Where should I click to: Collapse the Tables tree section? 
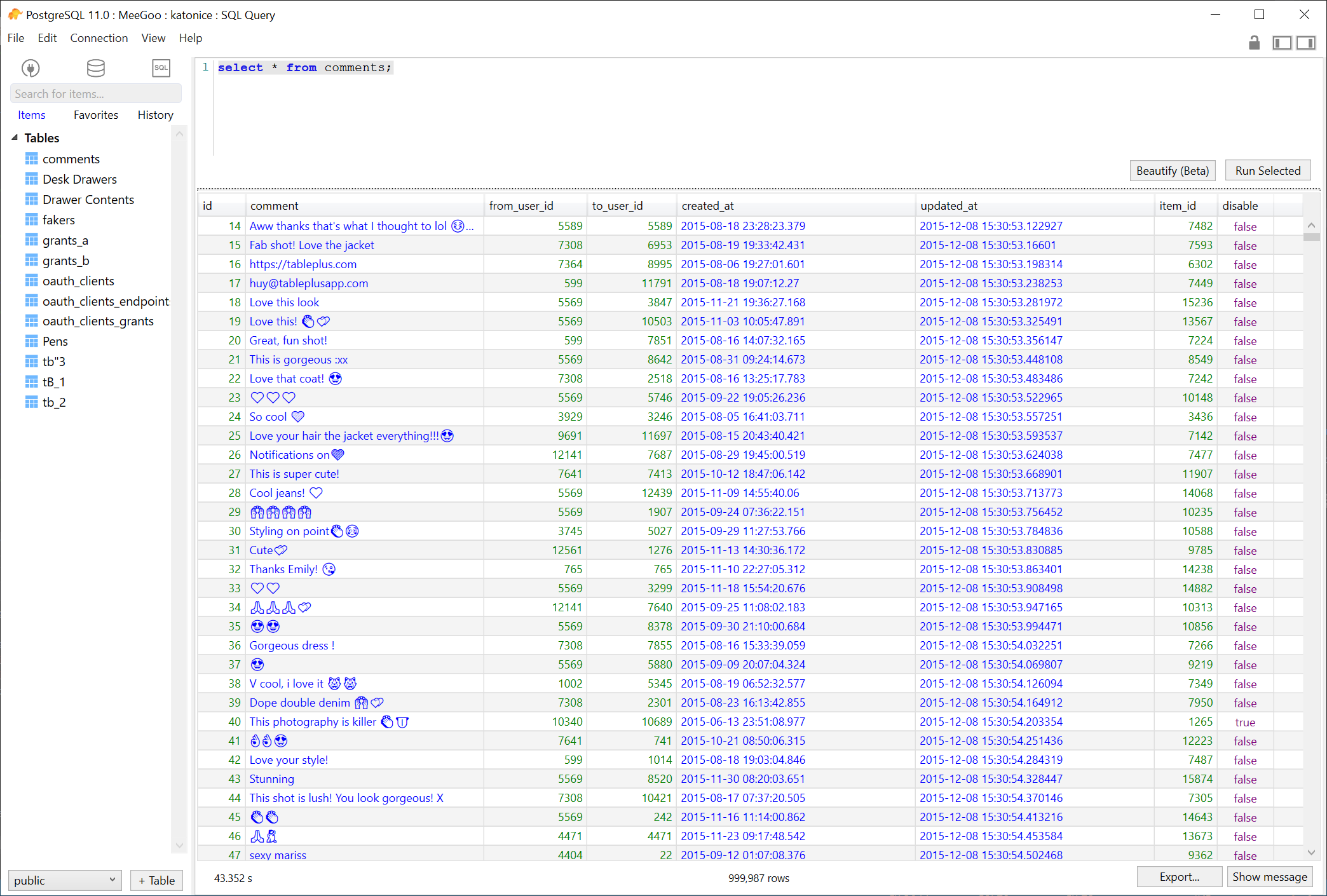point(15,137)
